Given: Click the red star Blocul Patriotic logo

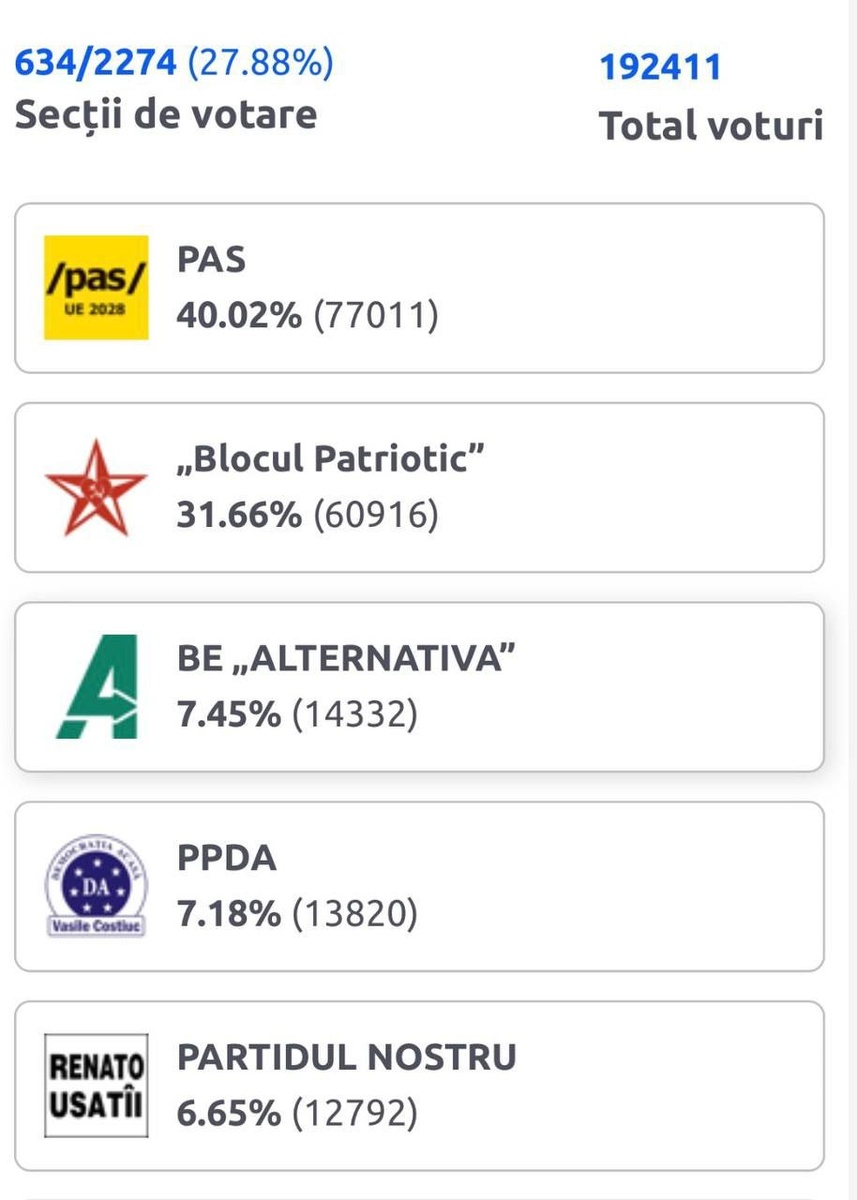Looking at the screenshot, I should pos(96,487).
